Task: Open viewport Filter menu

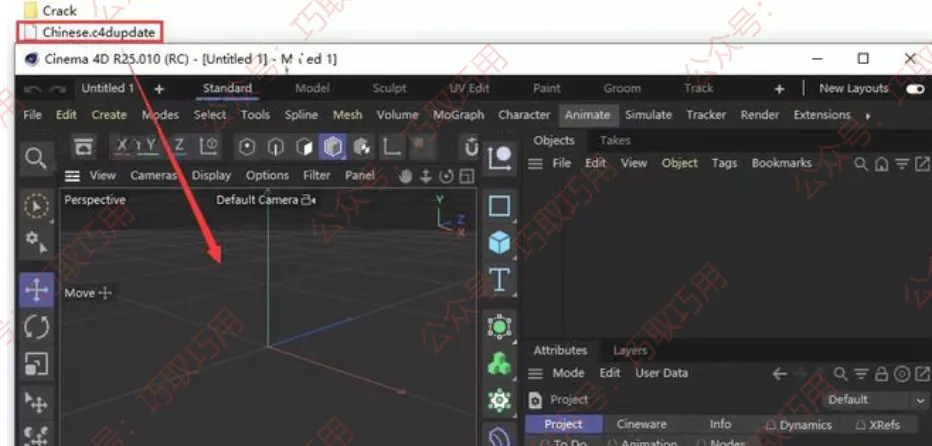Action: [316, 176]
